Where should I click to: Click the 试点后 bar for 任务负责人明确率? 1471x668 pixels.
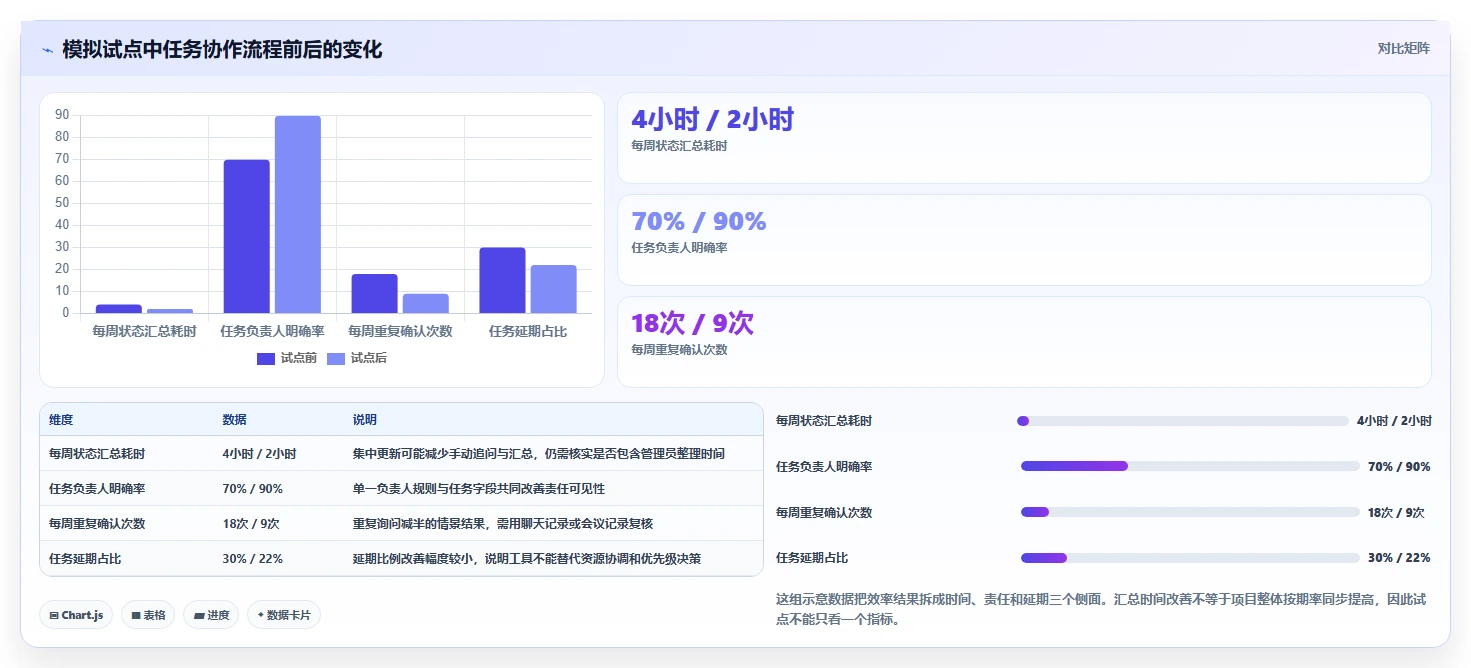[298, 215]
